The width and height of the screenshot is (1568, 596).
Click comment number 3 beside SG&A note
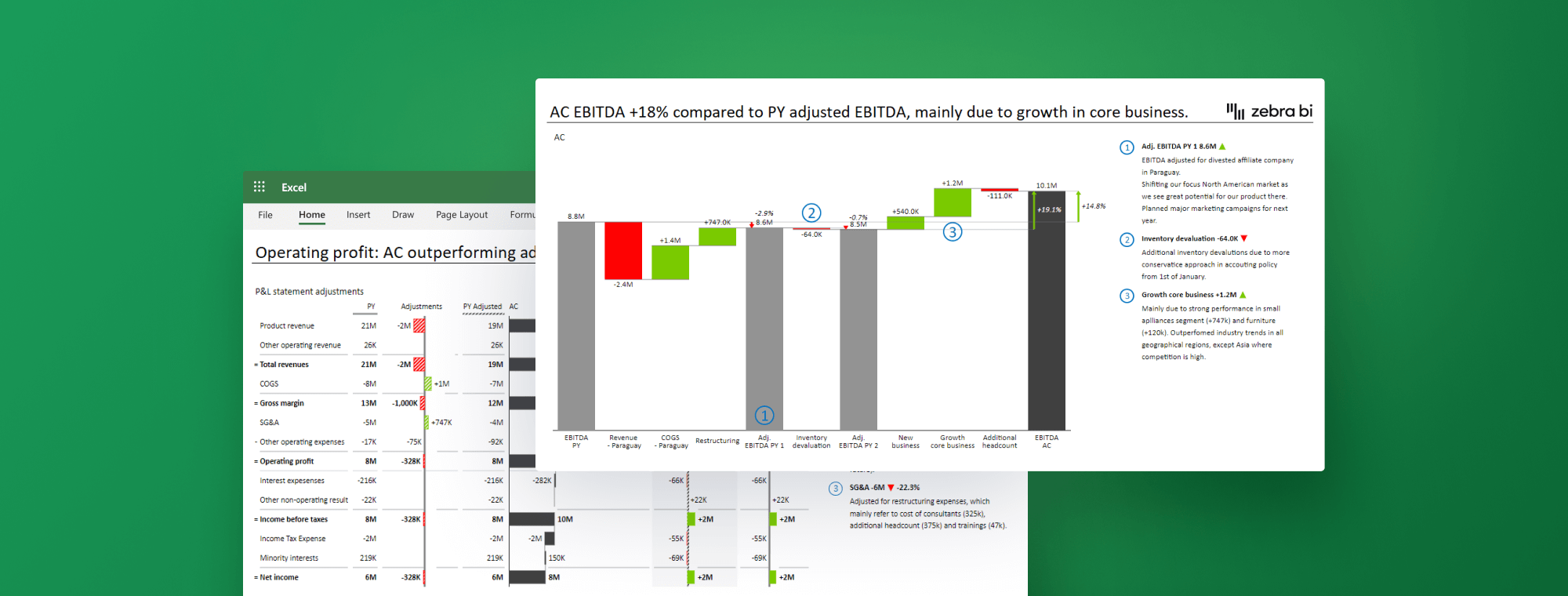[x=836, y=489]
